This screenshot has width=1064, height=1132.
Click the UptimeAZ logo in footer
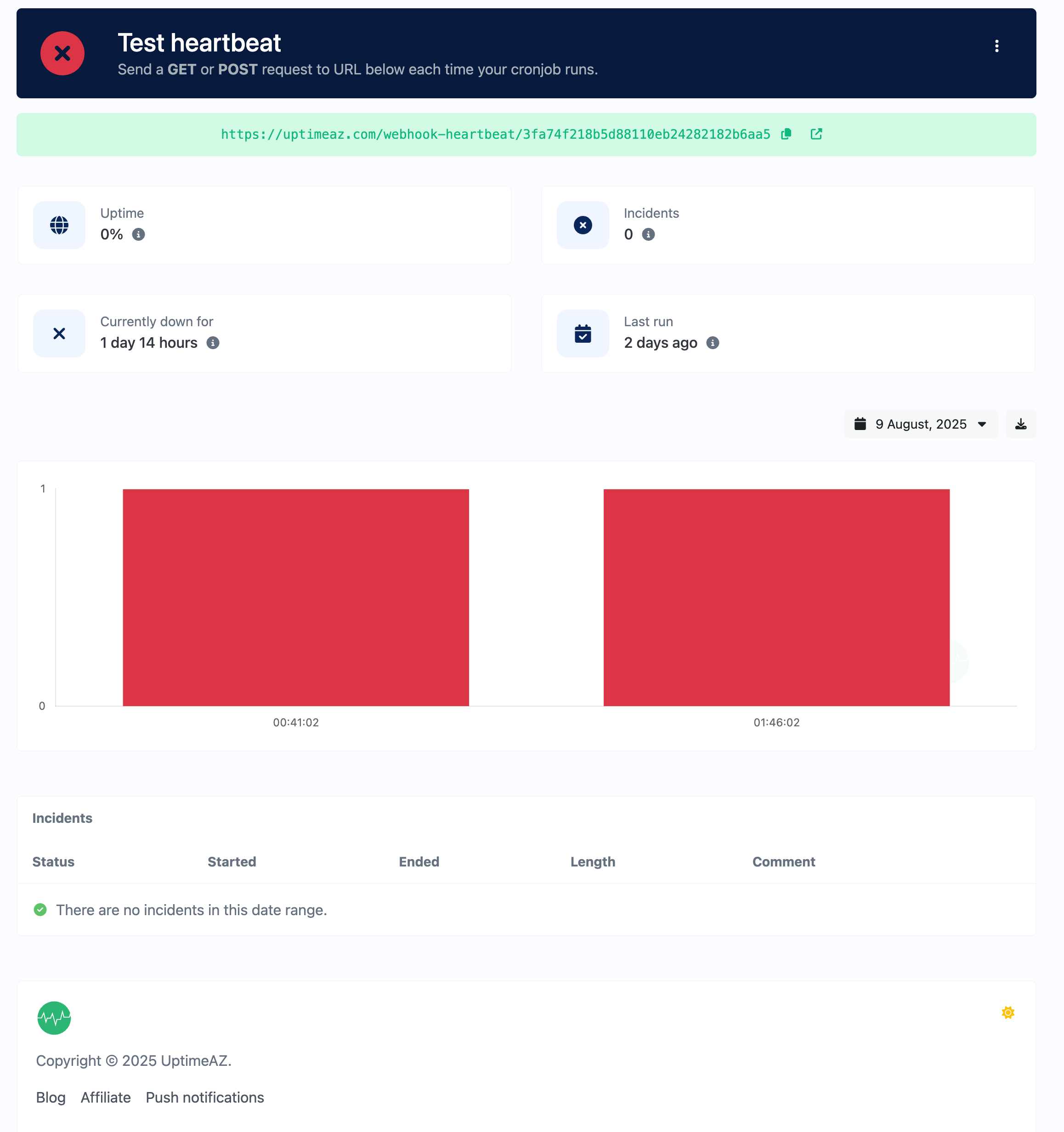click(54, 1018)
